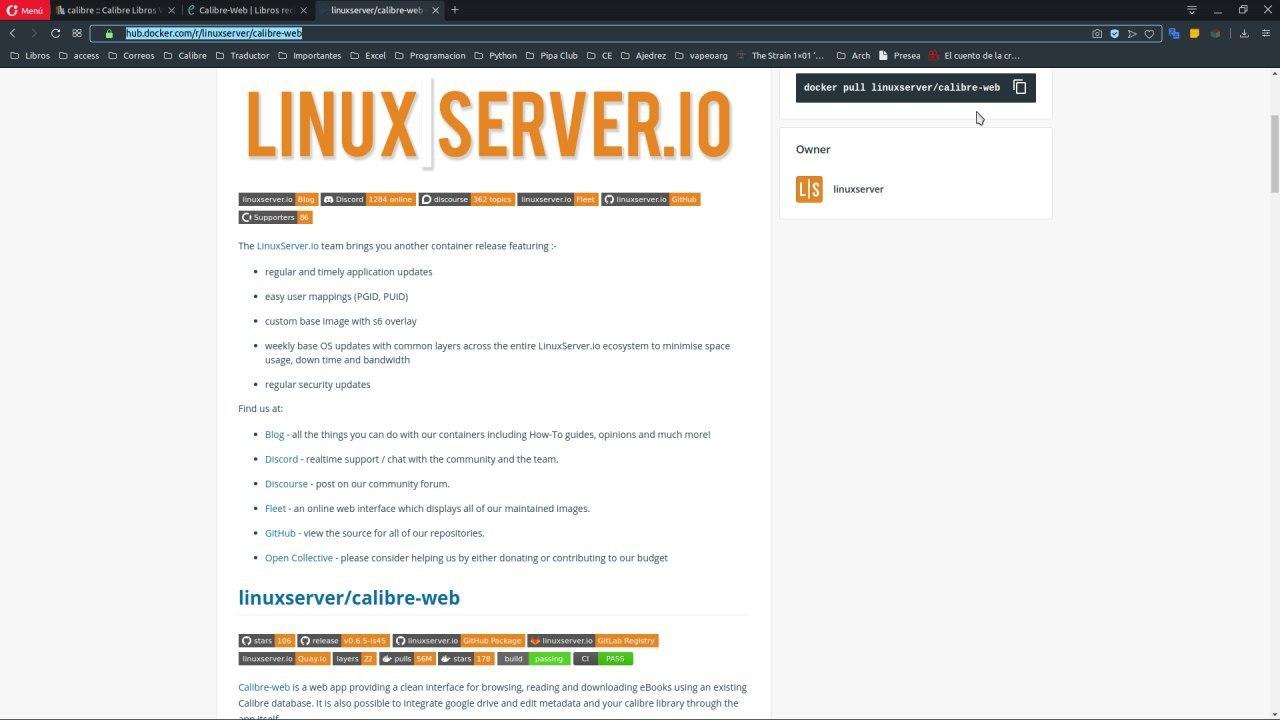This screenshot has width=1280, height=720.
Task: Open the Blog link under Find us at
Action: 274,435
